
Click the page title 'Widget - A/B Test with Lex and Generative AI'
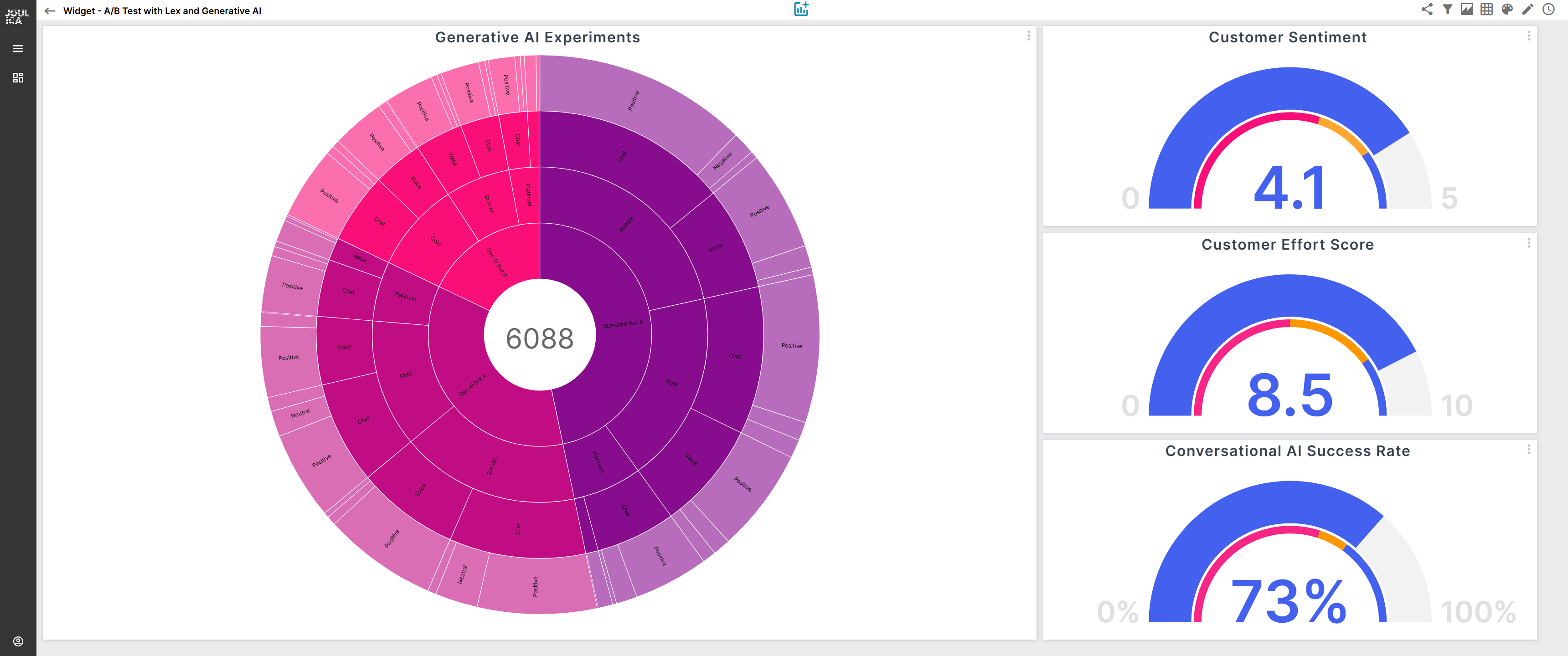coord(162,11)
